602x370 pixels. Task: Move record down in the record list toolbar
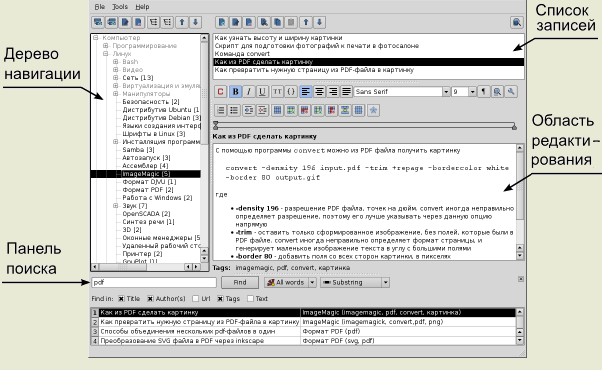319,22
